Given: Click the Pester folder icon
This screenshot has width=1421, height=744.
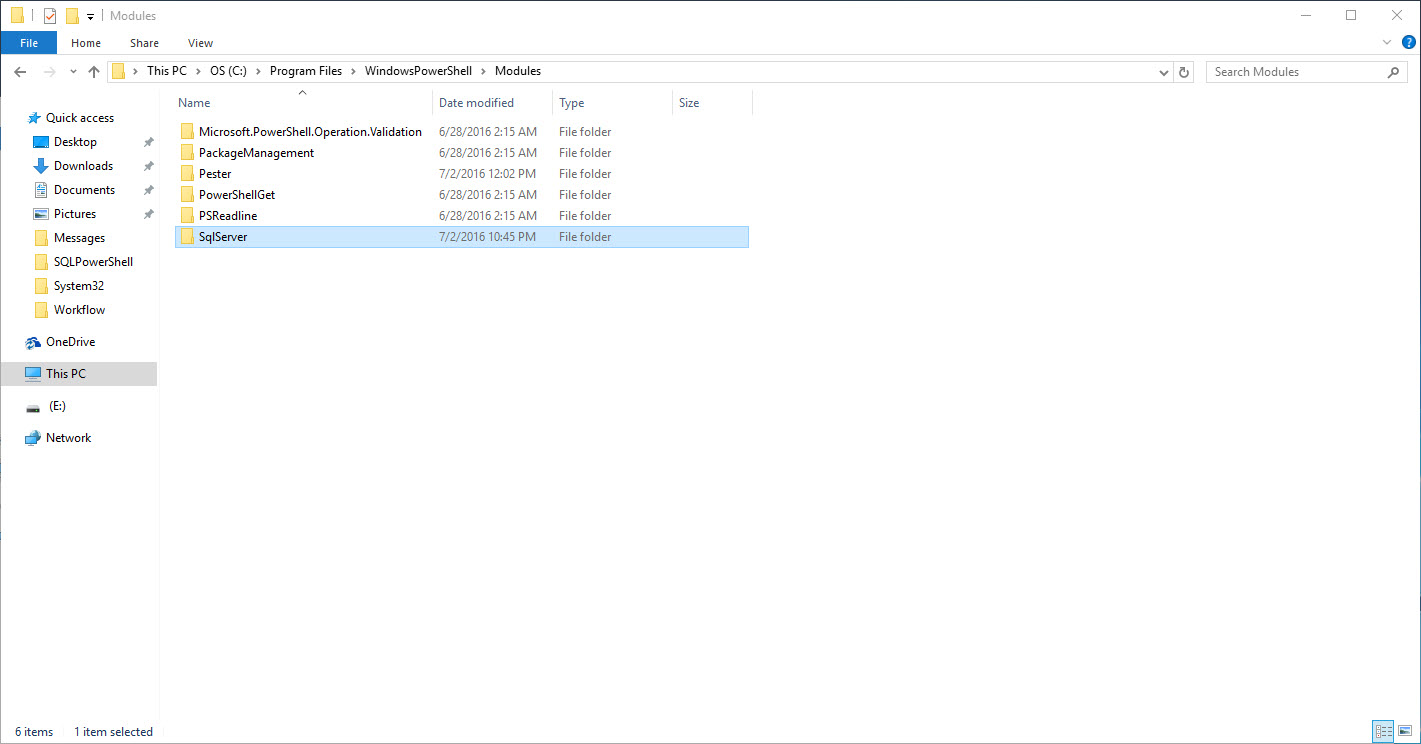Looking at the screenshot, I should (187, 173).
